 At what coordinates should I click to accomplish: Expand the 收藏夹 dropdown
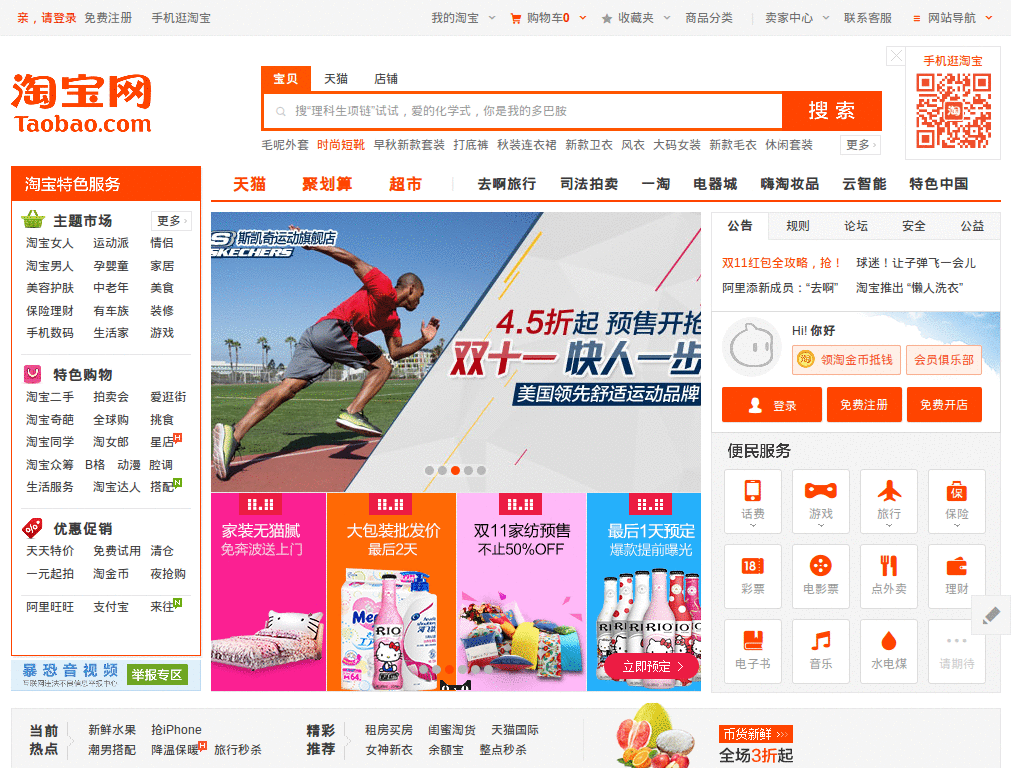[667, 18]
